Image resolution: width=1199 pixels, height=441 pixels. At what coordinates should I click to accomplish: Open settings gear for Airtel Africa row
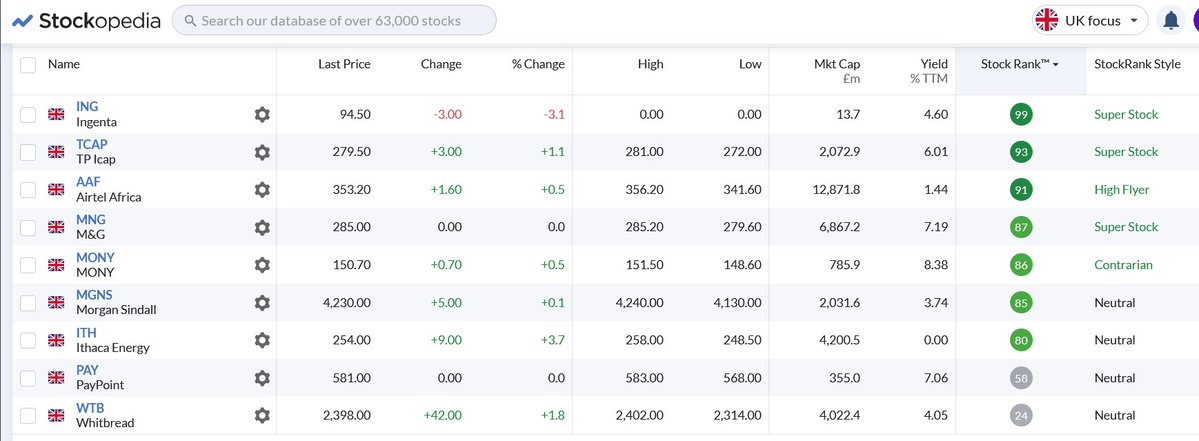coord(262,190)
